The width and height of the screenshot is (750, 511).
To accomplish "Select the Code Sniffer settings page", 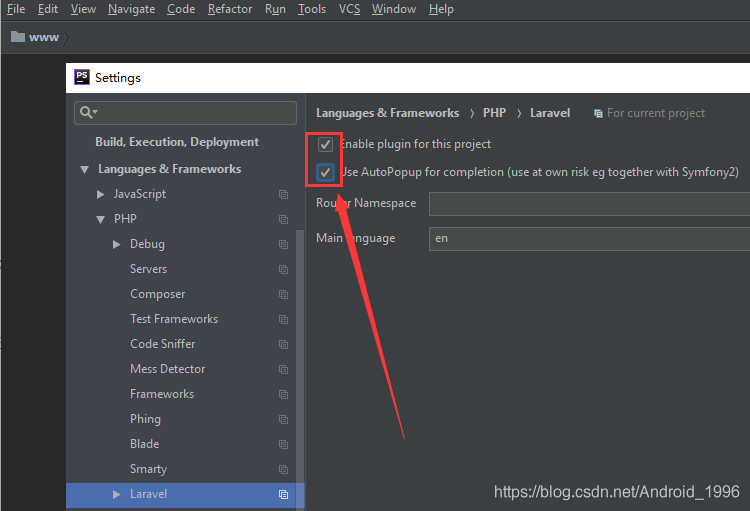I will [x=163, y=344].
